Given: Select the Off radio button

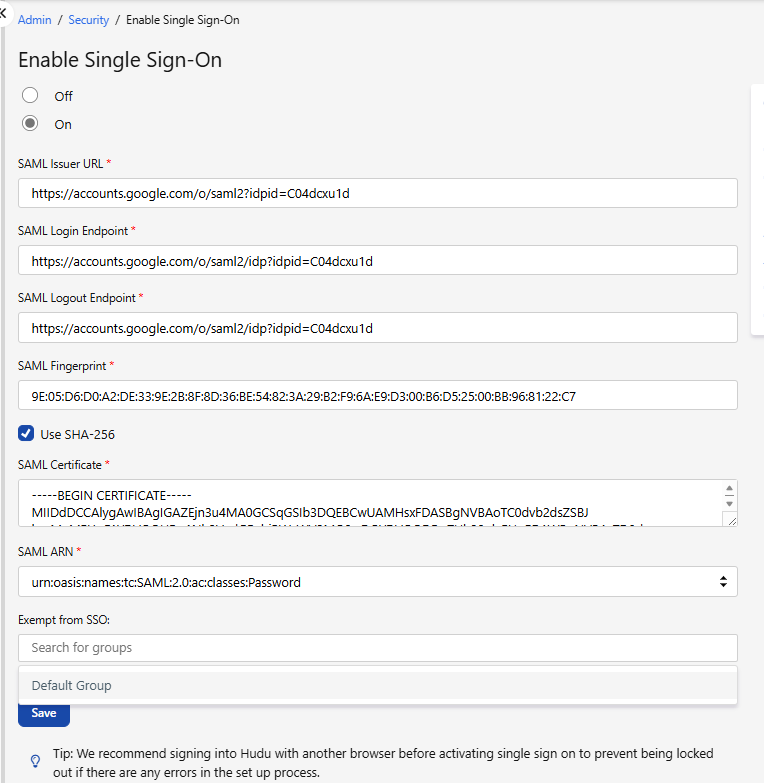Looking at the screenshot, I should point(30,95).
